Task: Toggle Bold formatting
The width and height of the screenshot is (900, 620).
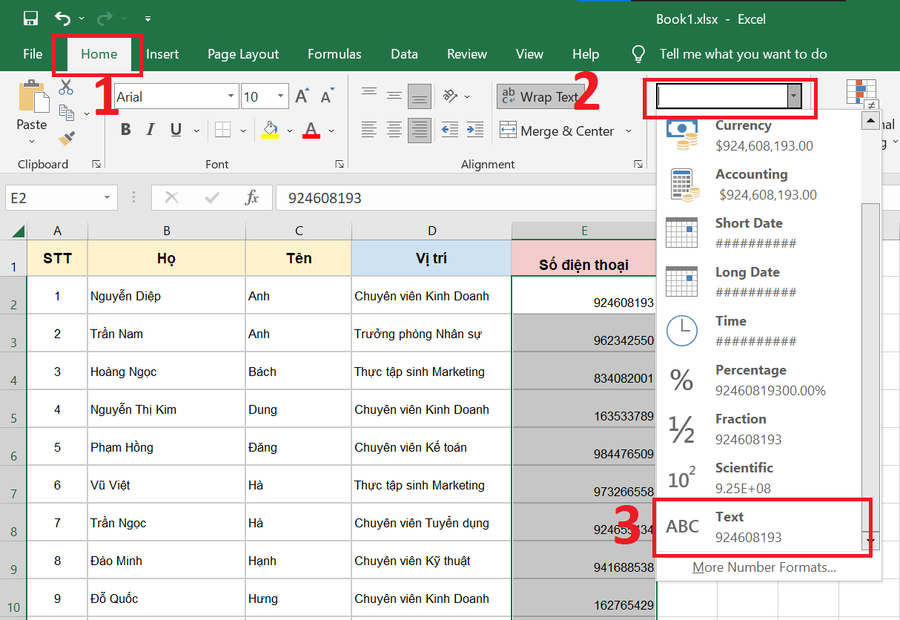Action: (x=126, y=130)
